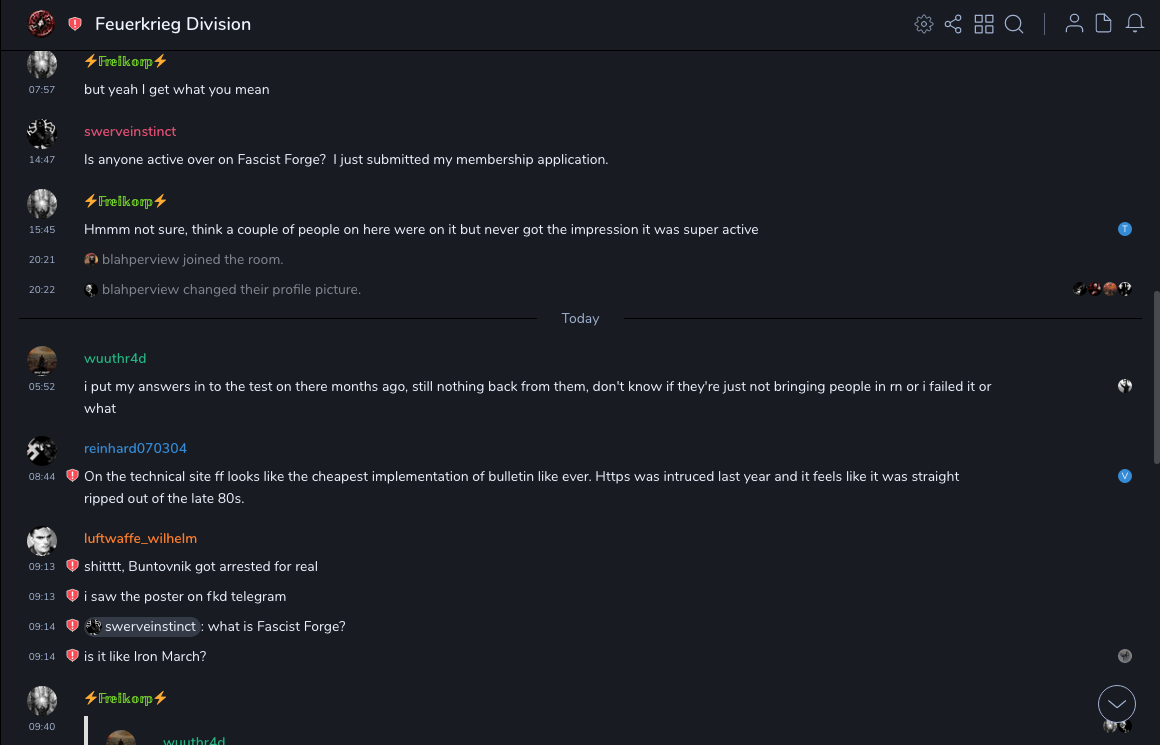The width and height of the screenshot is (1160, 745).
Task: Click shield warning on 08:44 message
Action: click(72, 476)
